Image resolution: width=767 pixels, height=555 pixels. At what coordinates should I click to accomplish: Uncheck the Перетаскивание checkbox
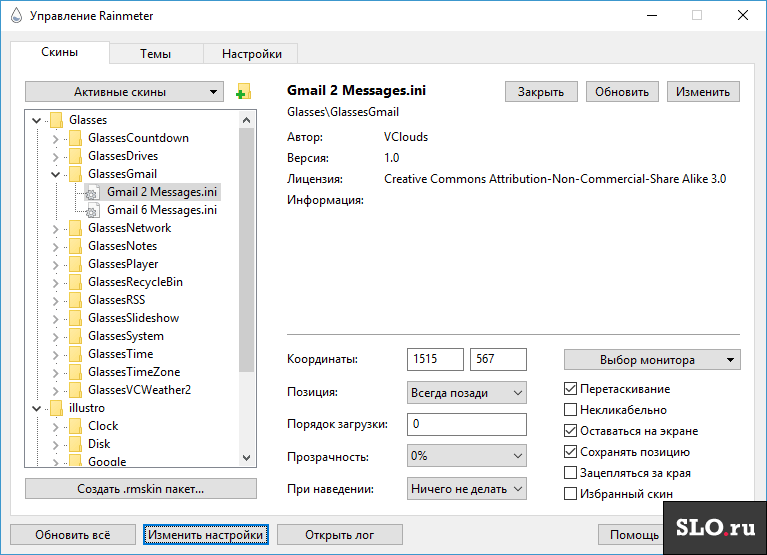point(570,389)
